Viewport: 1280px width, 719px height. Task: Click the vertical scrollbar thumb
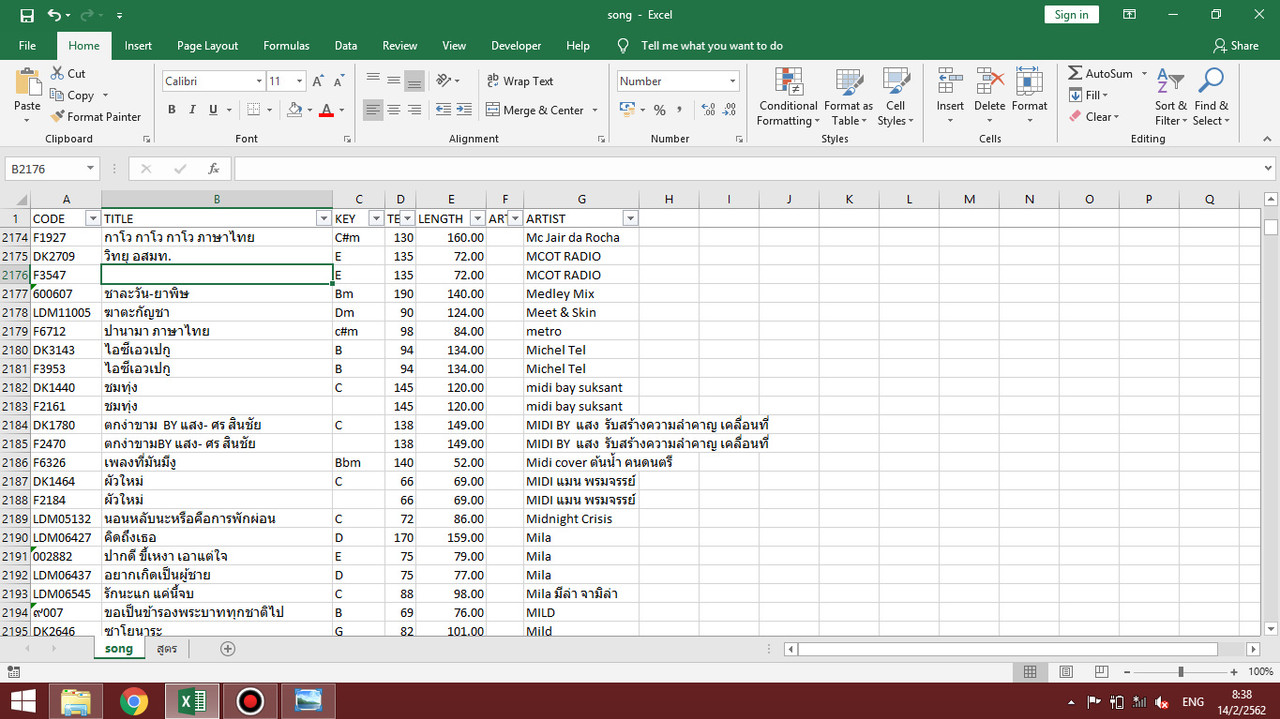[x=1270, y=228]
